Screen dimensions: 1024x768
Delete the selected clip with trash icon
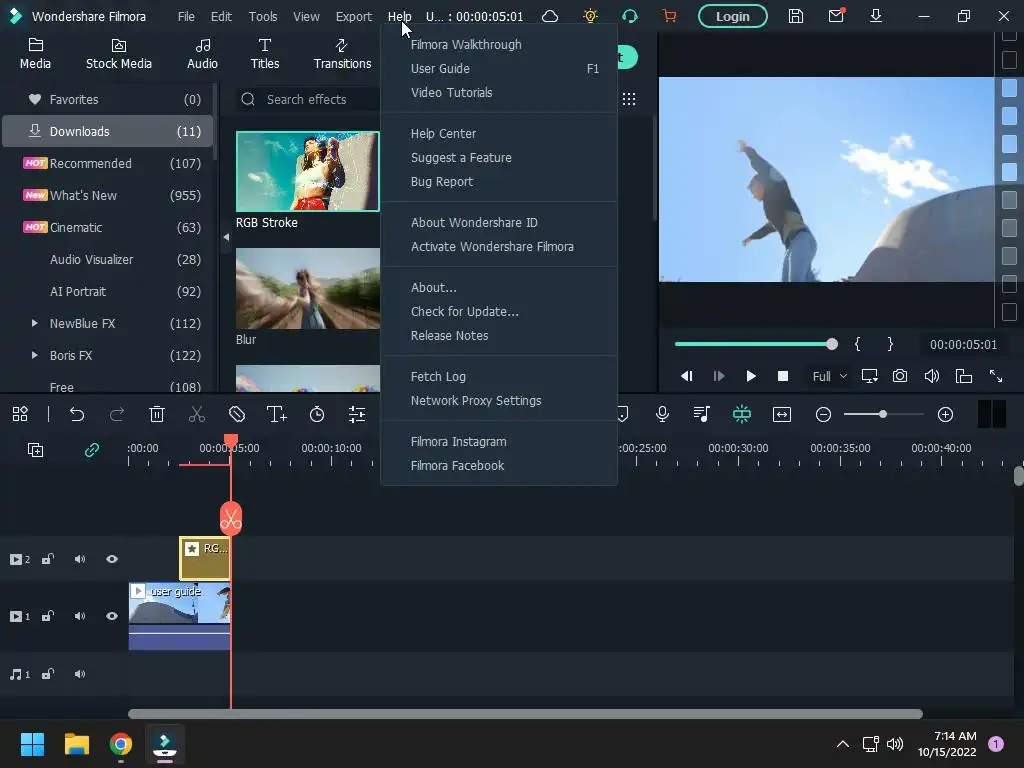pos(157,414)
